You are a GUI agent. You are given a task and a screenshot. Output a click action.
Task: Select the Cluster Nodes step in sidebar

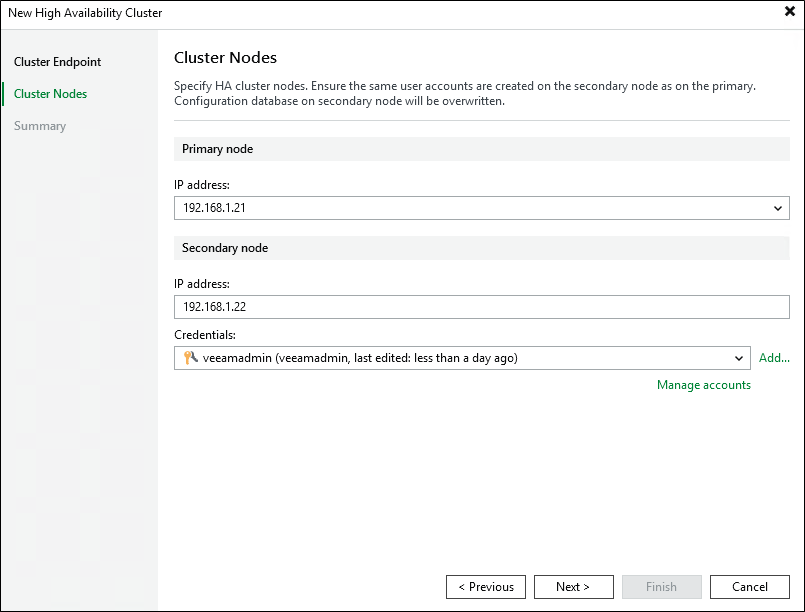click(51, 94)
